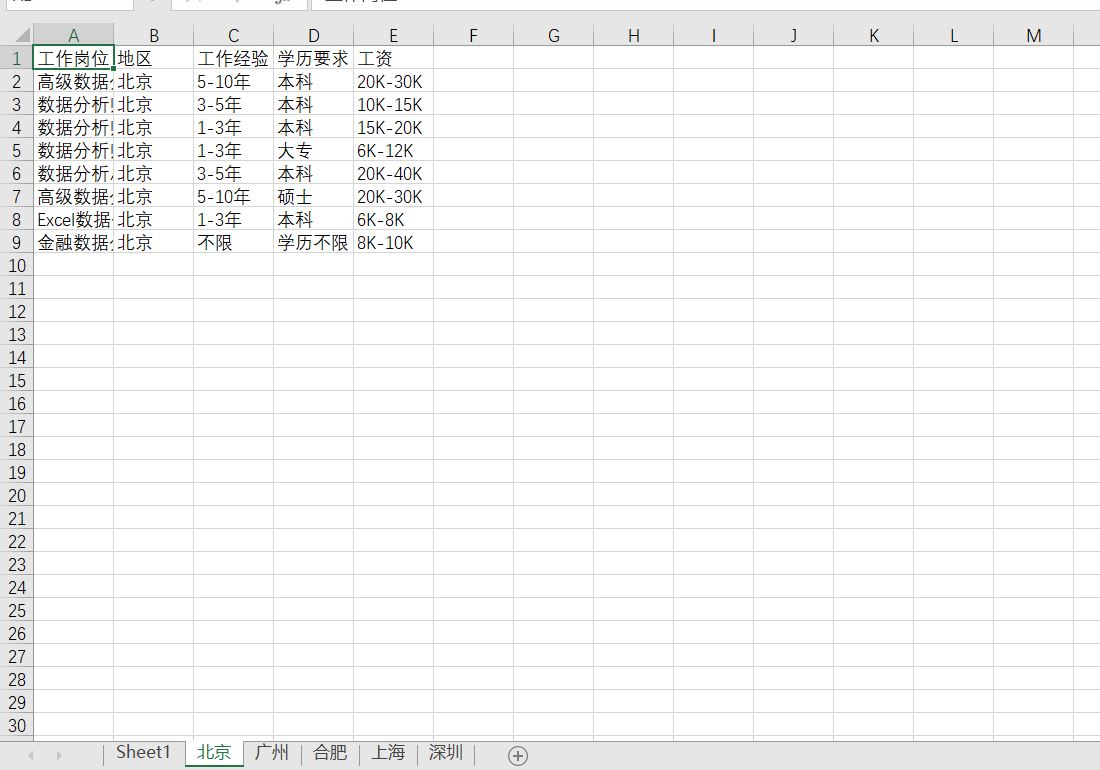Click row 2 cell with 20K-30K
1100x770 pixels.
(394, 81)
